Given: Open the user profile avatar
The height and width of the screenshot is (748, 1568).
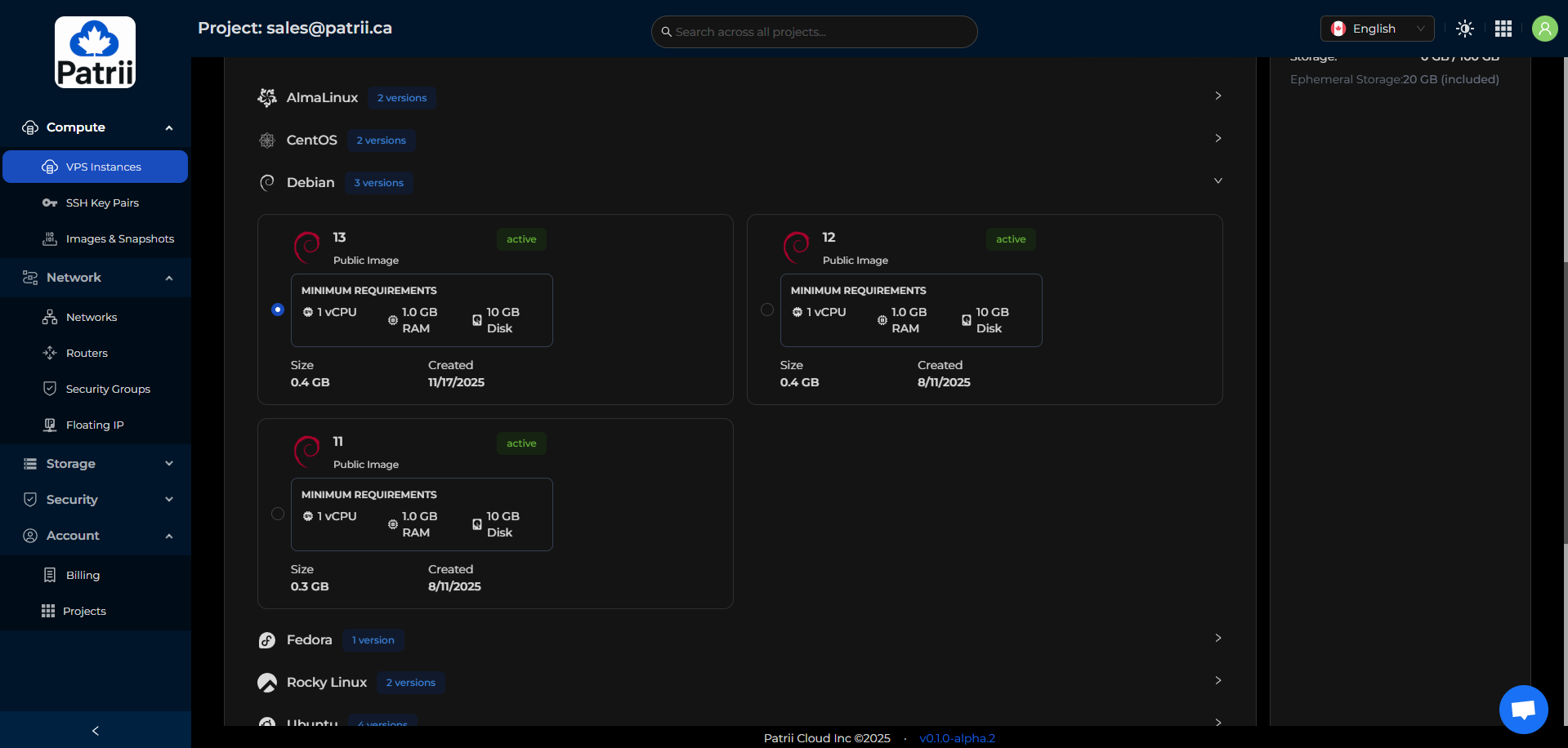Looking at the screenshot, I should click(x=1543, y=29).
